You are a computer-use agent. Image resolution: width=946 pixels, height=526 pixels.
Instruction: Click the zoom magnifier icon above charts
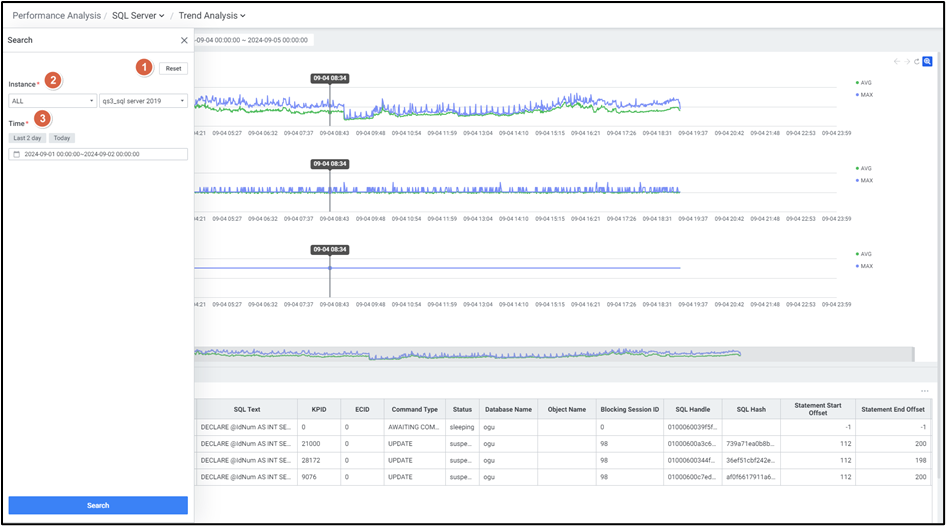coord(927,61)
